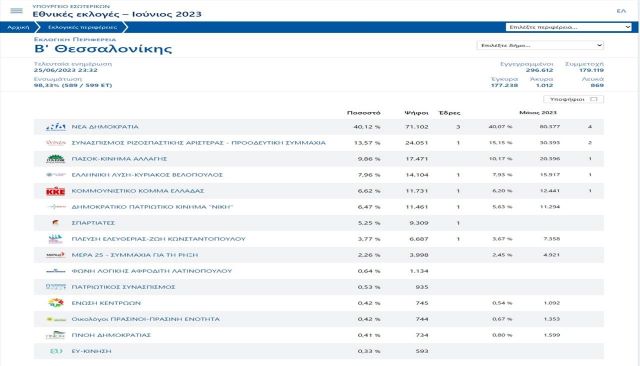Go to Αρχική breadcrumb

(x=18, y=27)
